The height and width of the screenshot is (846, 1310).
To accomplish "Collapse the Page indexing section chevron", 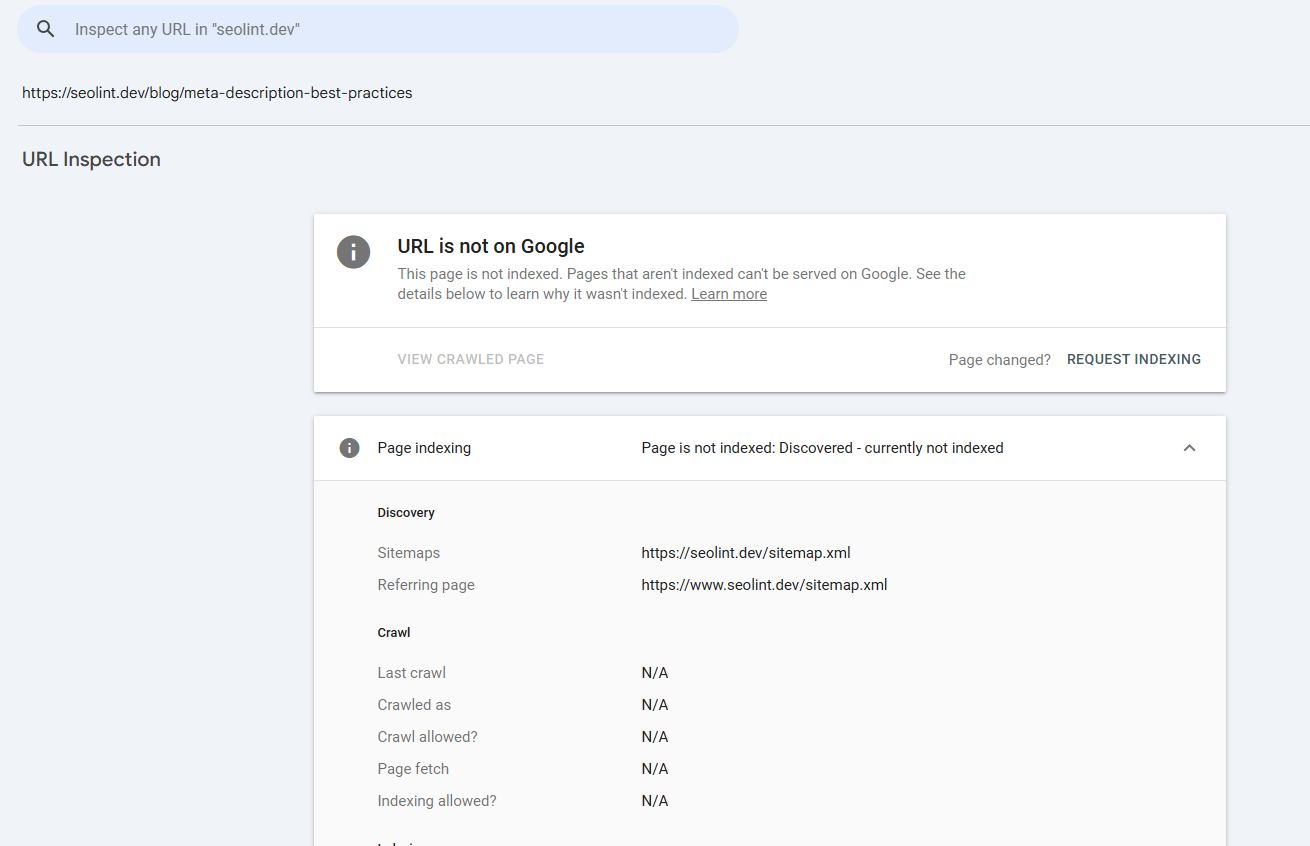I will (x=1189, y=448).
